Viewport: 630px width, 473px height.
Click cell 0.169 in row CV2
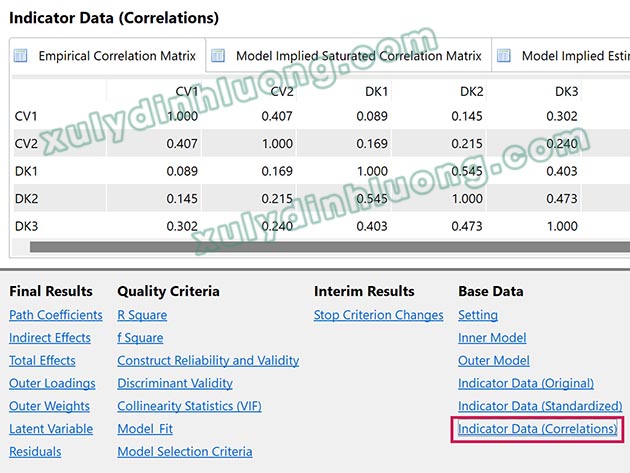[372, 143]
